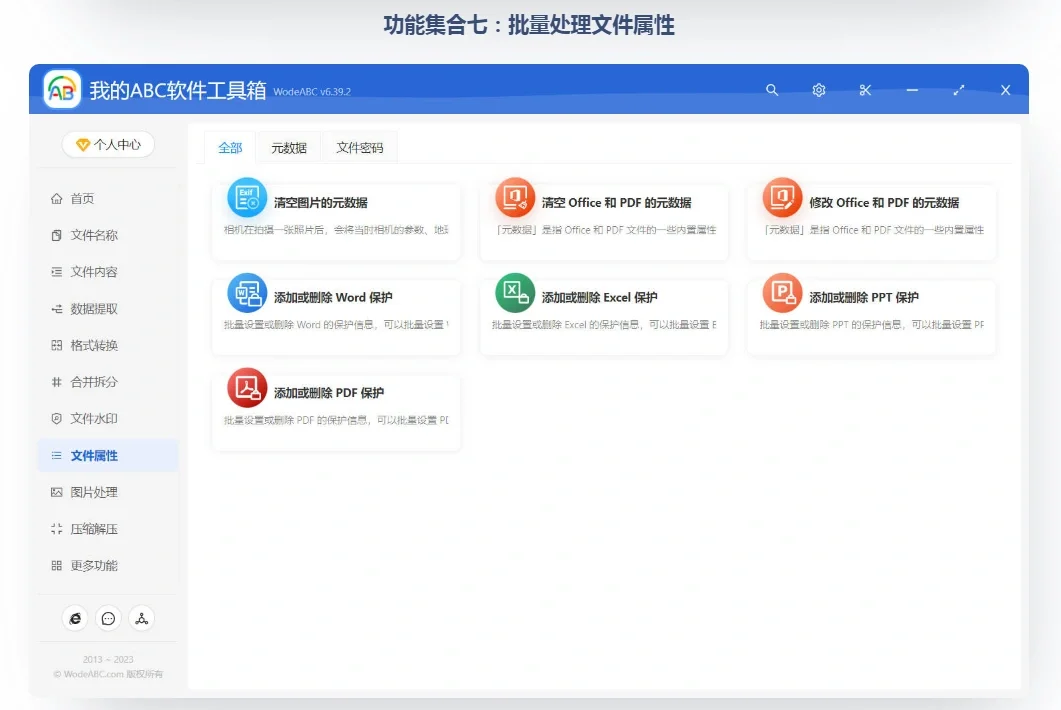Select the 修改 Office 和 PDF 的元数据 icon
1061x710 pixels.
coord(782,197)
